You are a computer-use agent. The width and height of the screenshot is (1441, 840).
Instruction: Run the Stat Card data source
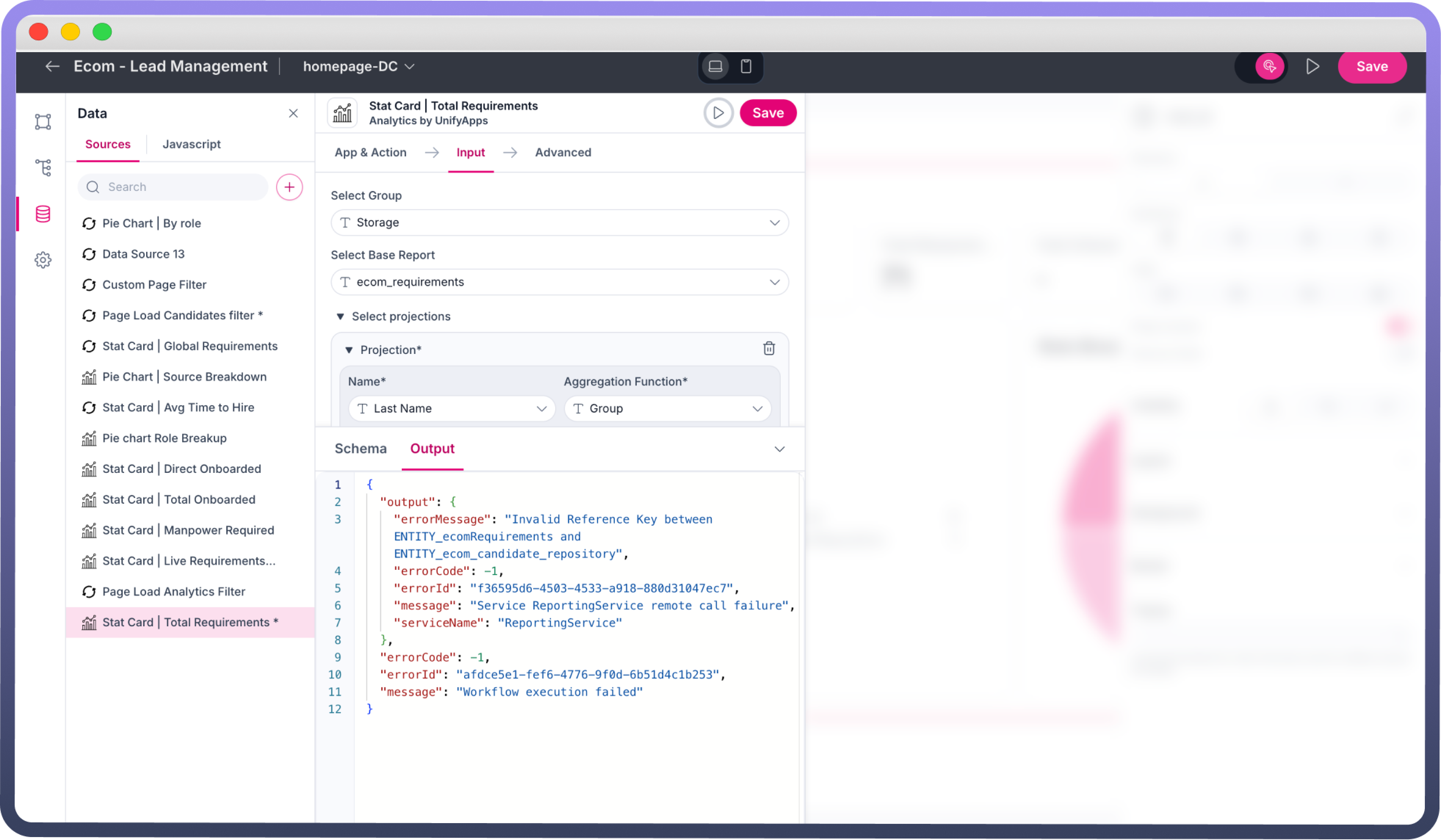pos(718,113)
